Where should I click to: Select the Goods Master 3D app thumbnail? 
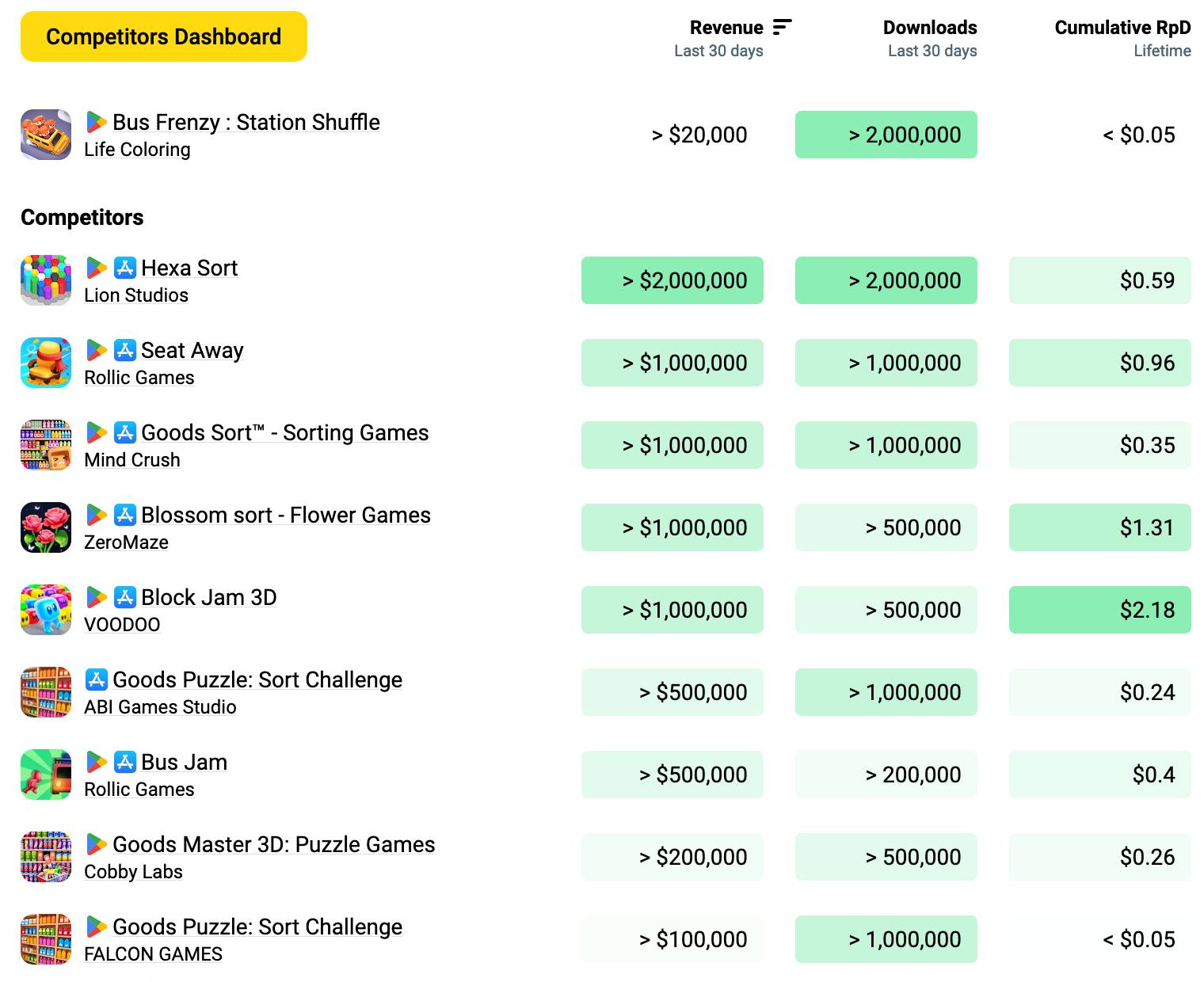[x=46, y=857]
